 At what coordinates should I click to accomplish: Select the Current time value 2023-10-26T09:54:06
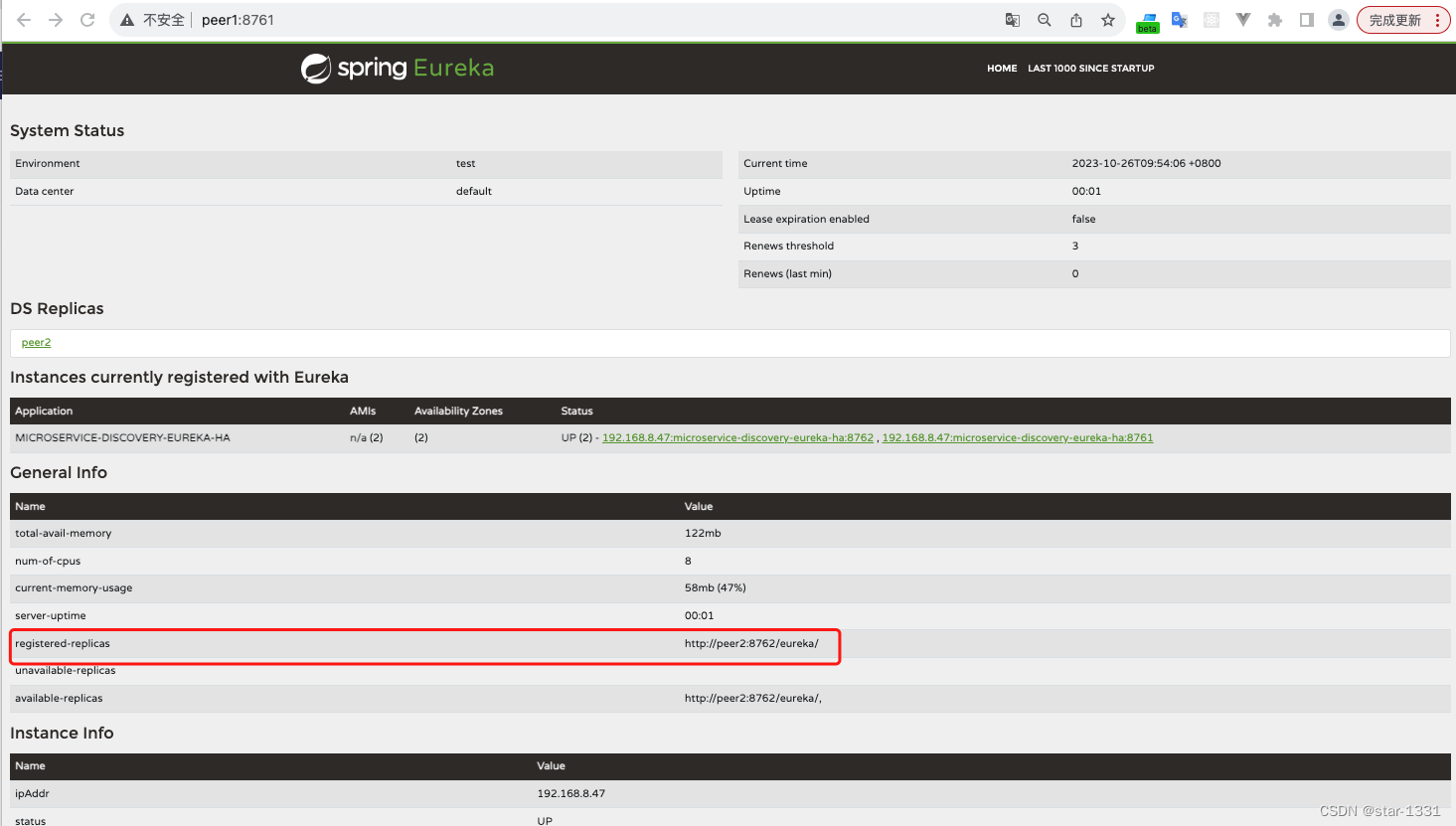pyautogui.click(x=1146, y=164)
